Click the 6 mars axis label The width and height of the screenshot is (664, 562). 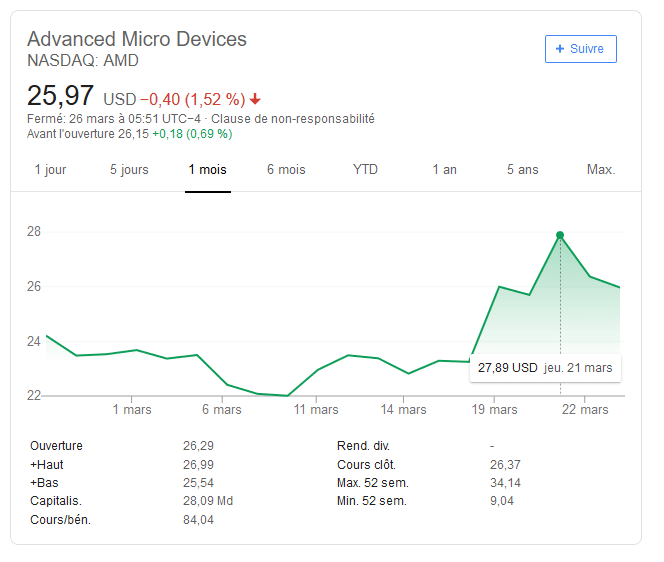coord(222,410)
